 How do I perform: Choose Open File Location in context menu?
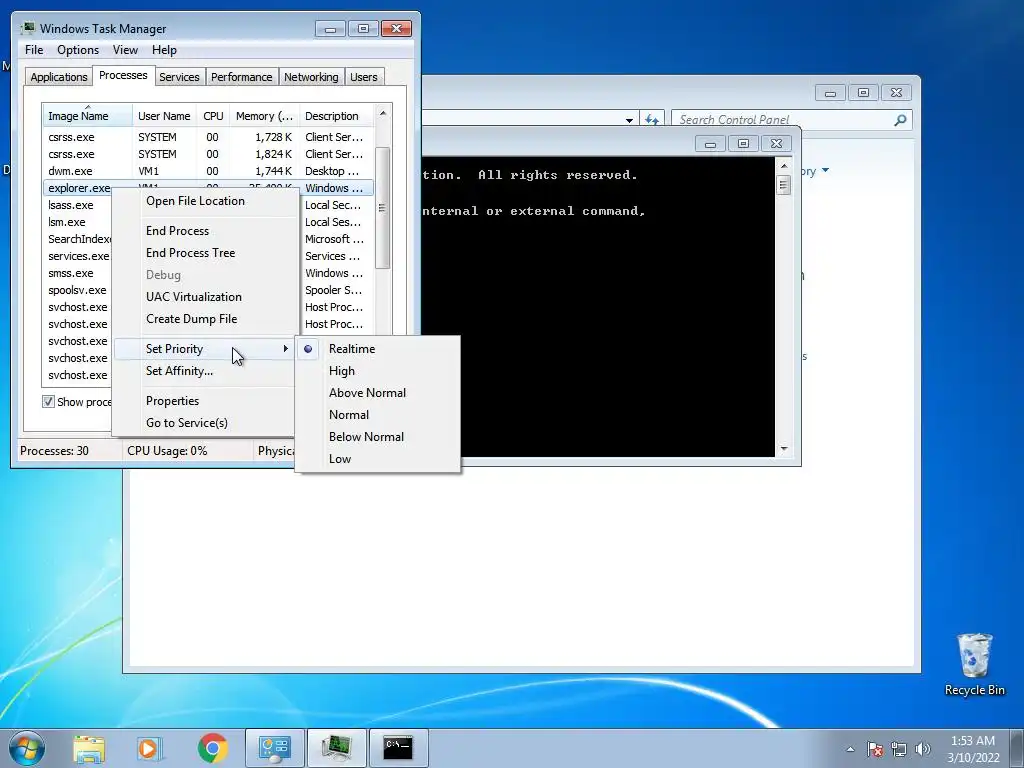pyautogui.click(x=195, y=201)
